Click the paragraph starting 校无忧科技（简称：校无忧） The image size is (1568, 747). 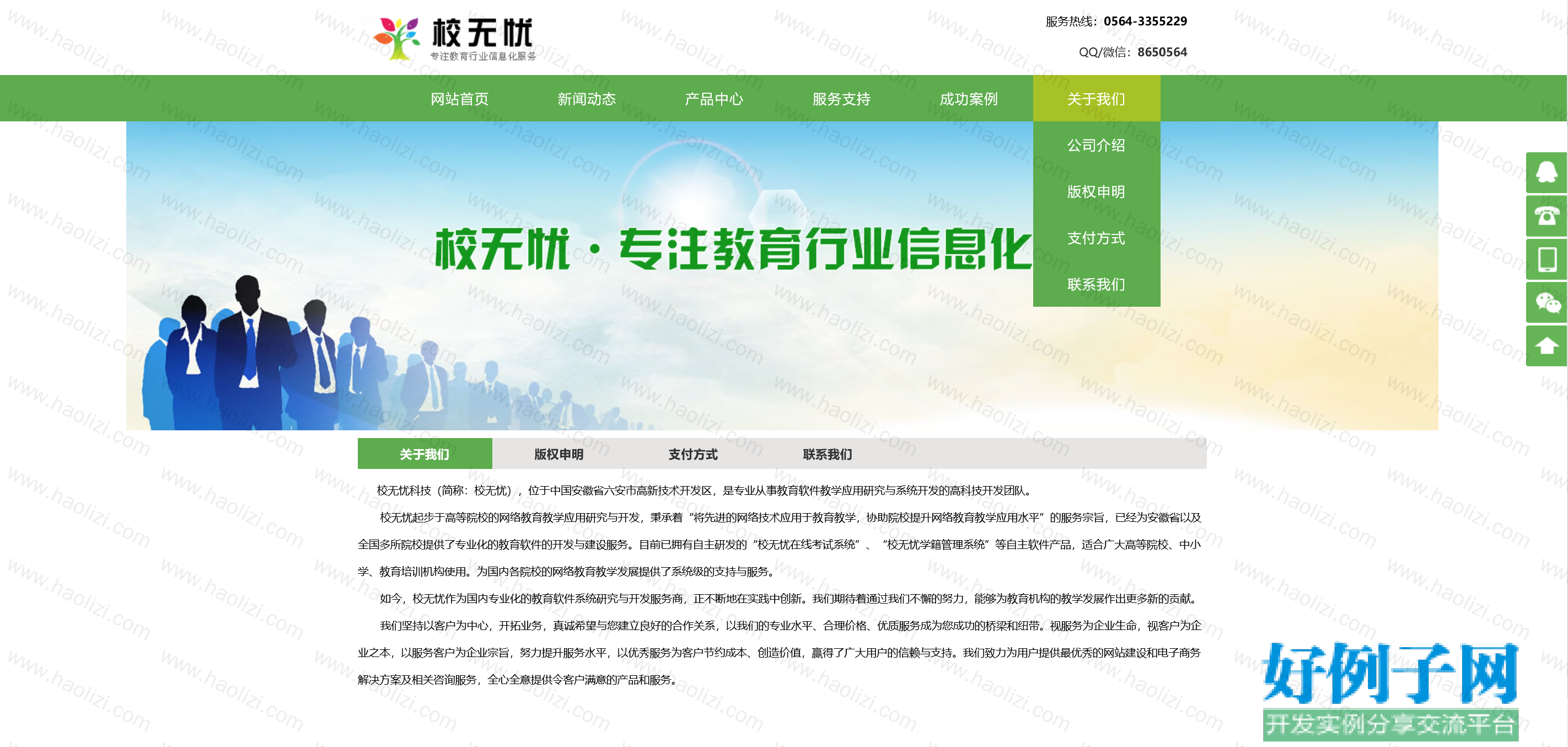pos(704,490)
